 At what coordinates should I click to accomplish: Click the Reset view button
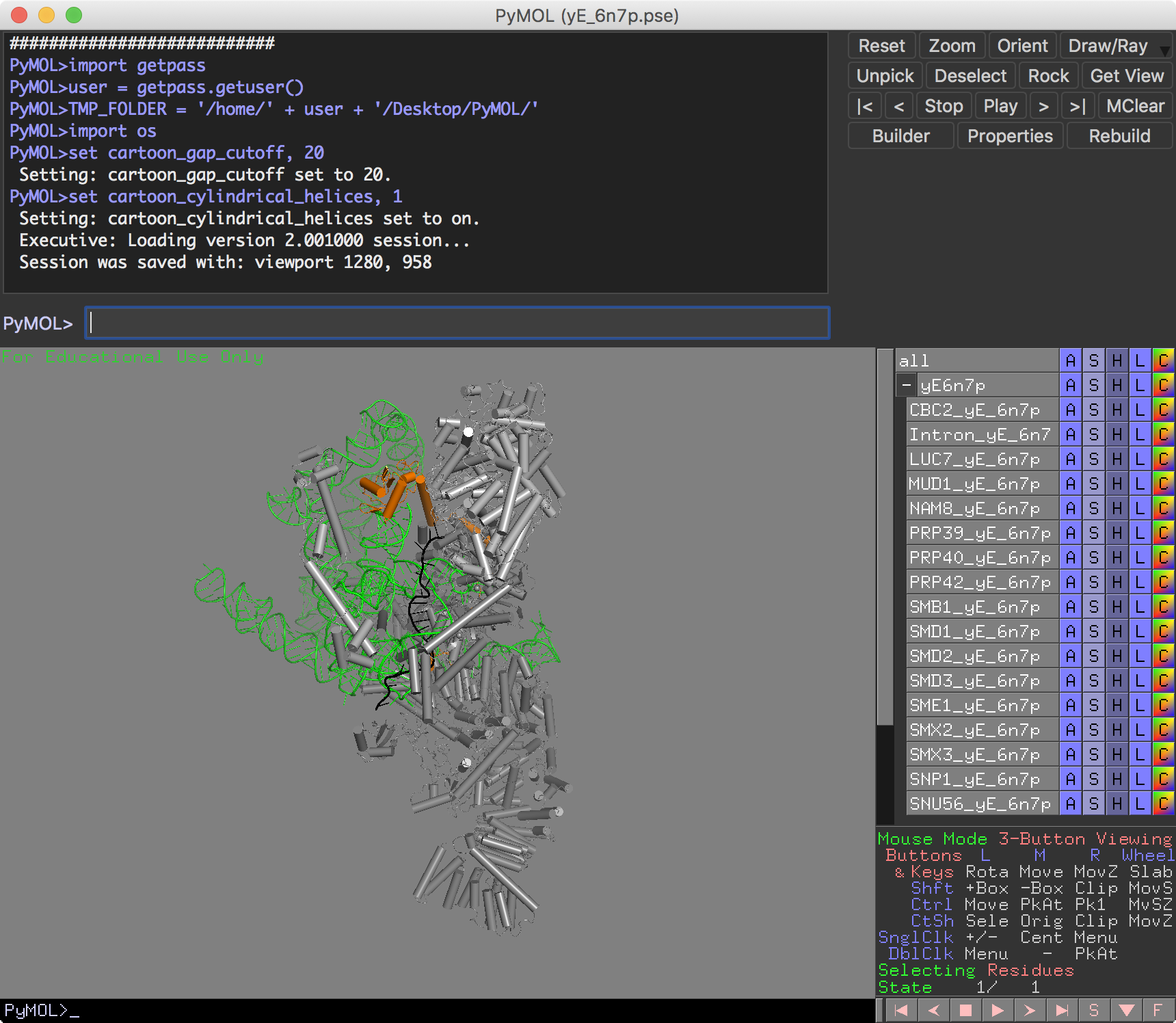882,46
